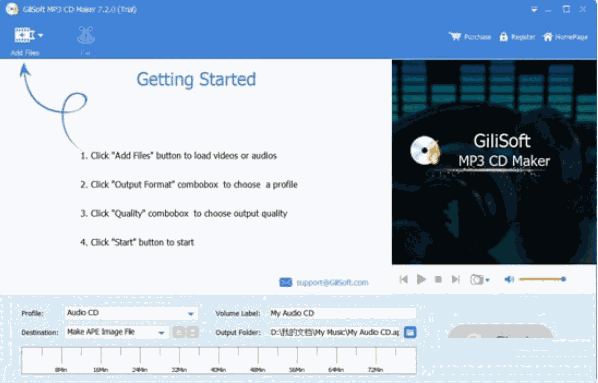Open the title bar options menu arrow

coord(534,10)
